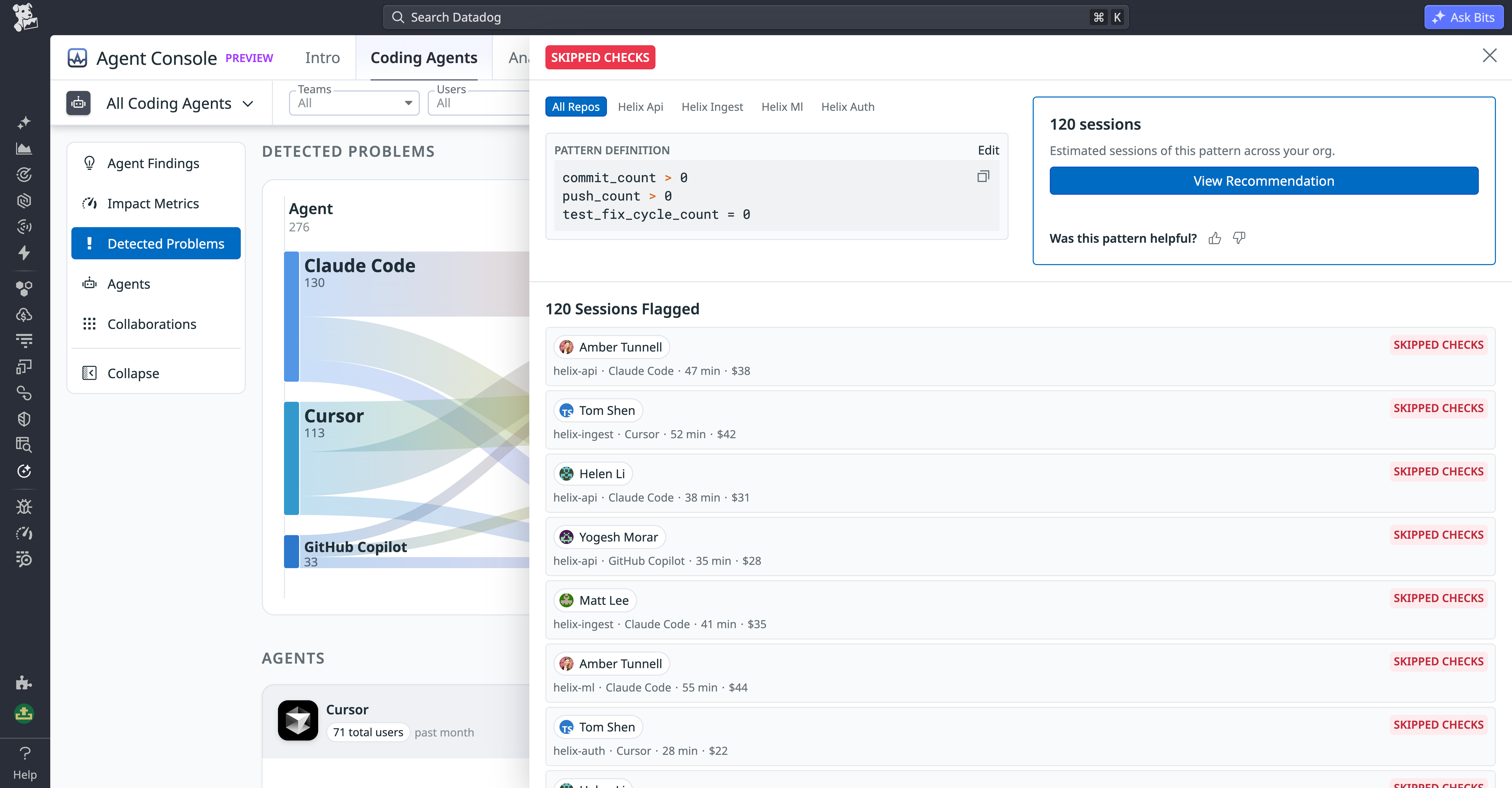This screenshot has width=1512, height=788.
Task: Select the All Repos filter tab
Action: coord(576,107)
